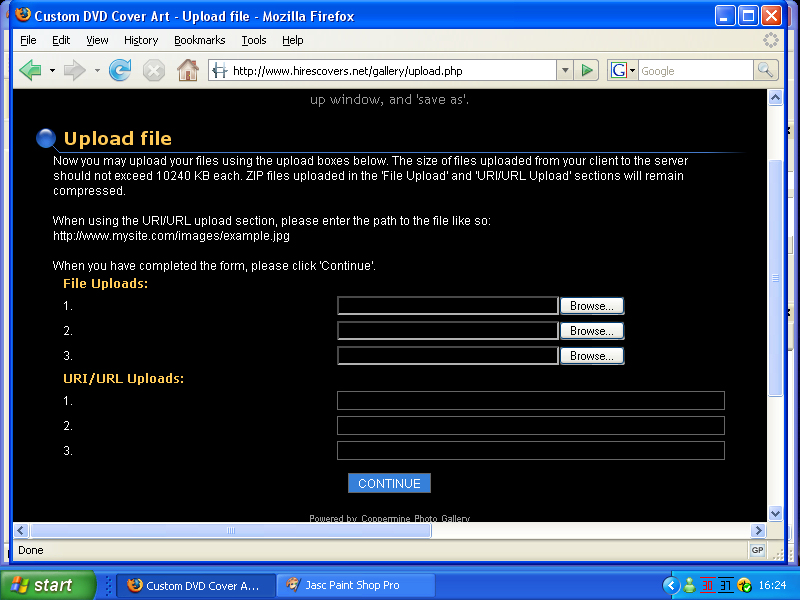Click the Reload page icon

(x=120, y=71)
